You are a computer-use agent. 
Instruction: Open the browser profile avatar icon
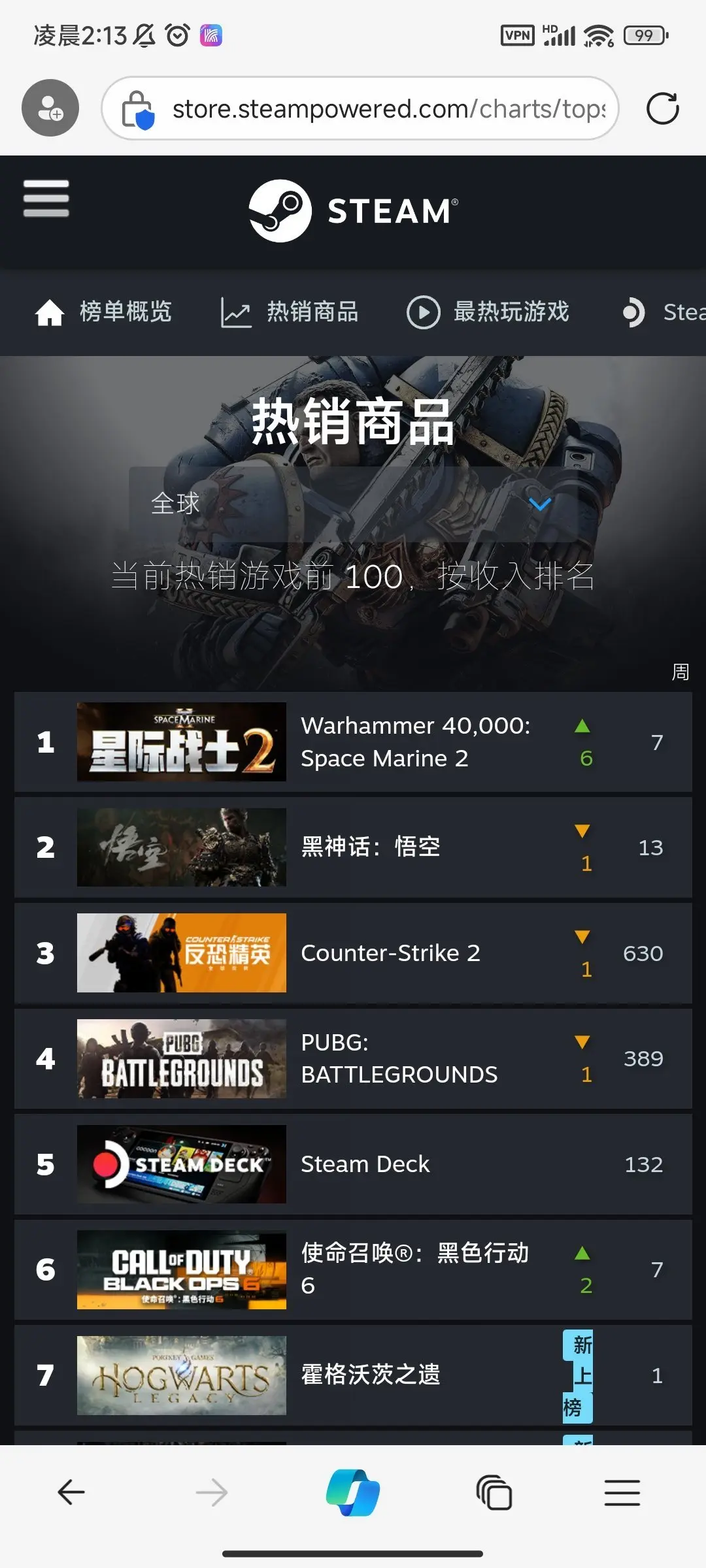pyautogui.click(x=50, y=108)
